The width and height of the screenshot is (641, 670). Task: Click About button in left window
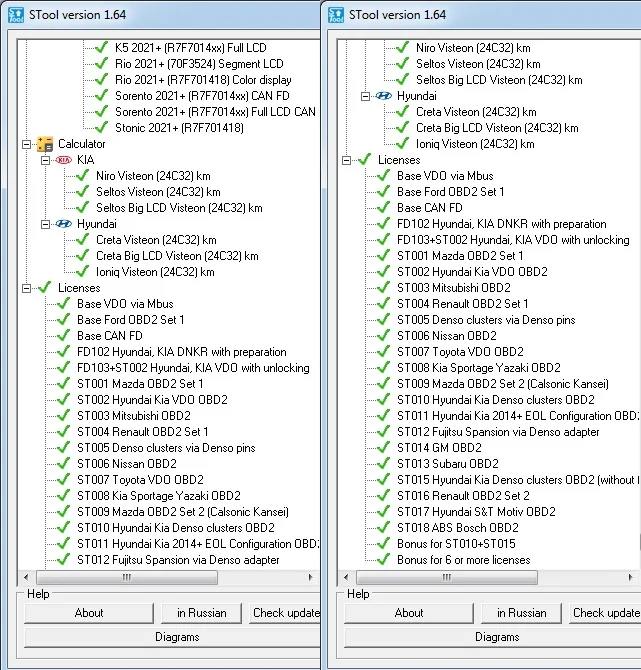(x=89, y=613)
